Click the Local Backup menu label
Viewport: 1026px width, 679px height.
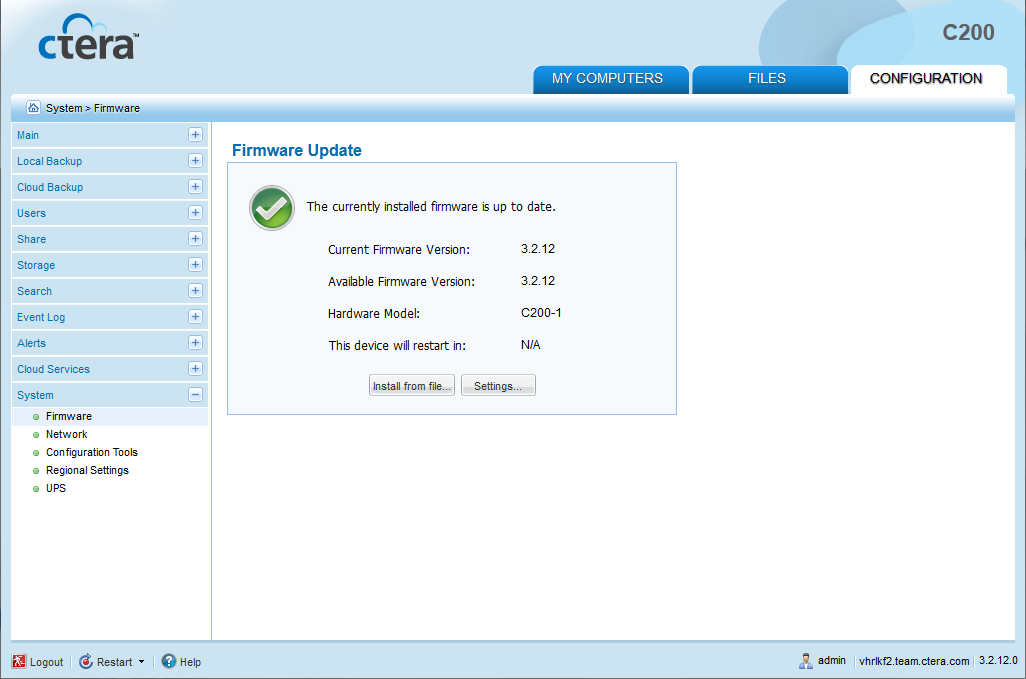pos(50,162)
